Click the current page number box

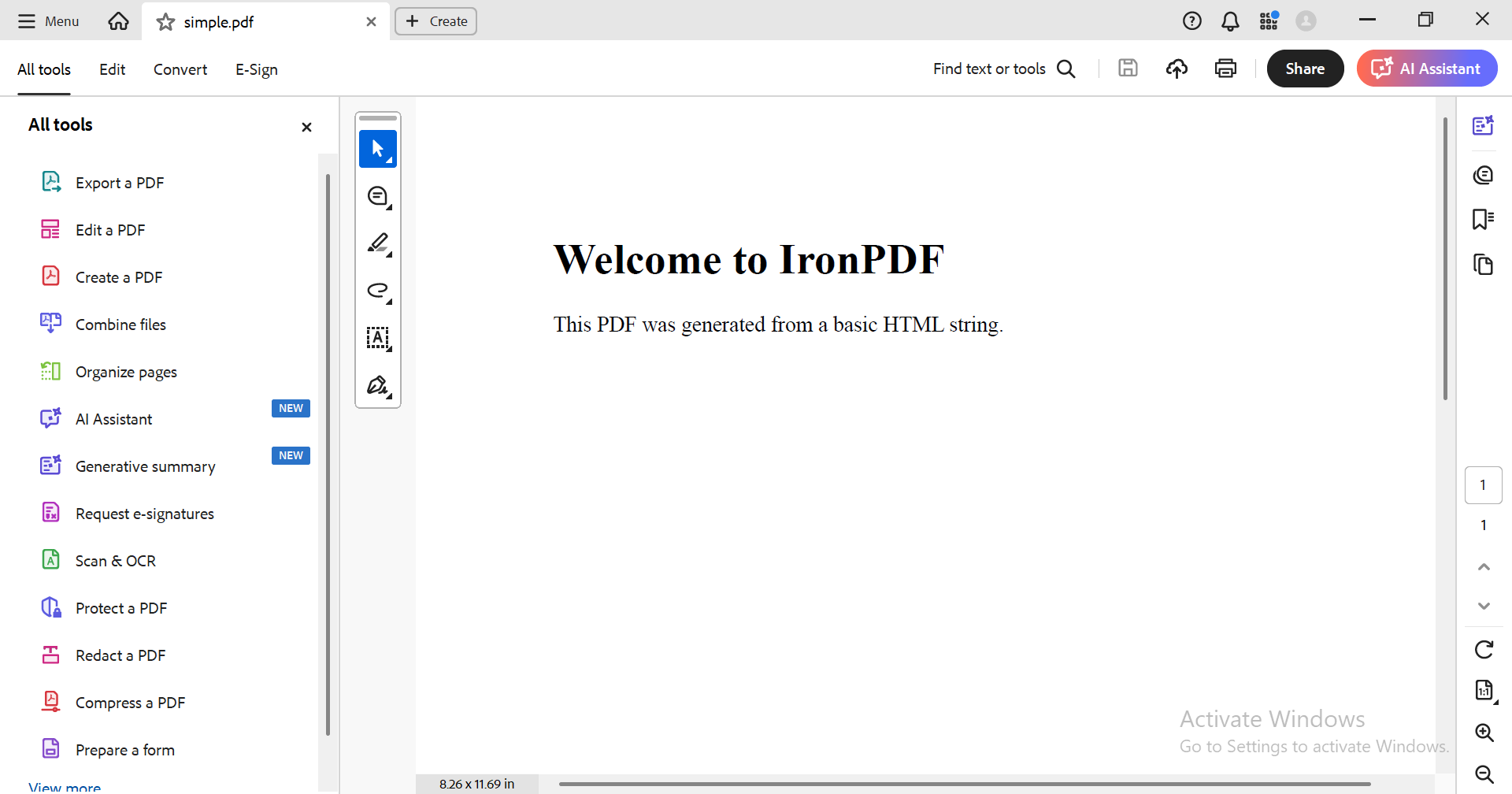pyautogui.click(x=1483, y=485)
